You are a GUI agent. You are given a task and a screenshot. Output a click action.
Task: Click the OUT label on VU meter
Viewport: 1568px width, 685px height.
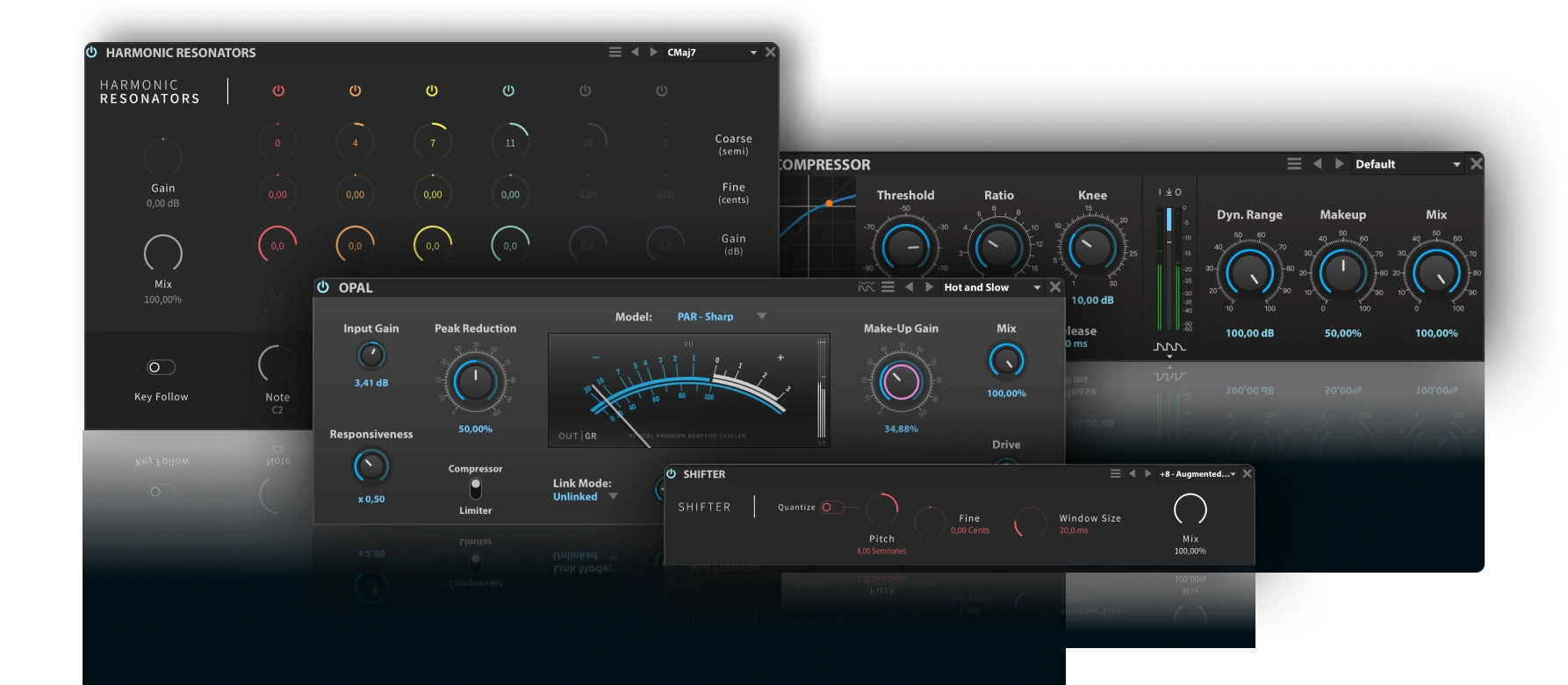click(568, 436)
